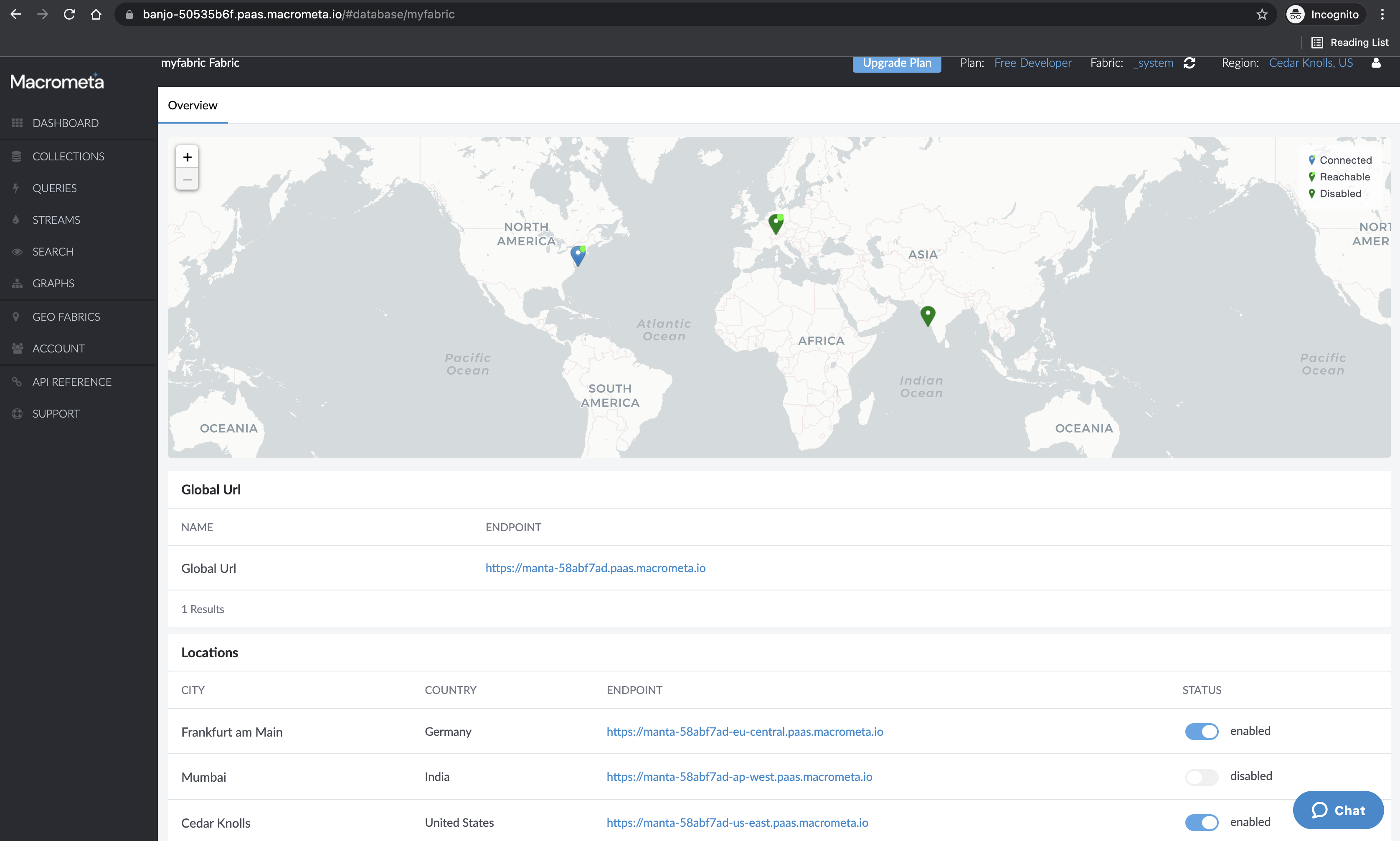Open the Streams droplet icon
This screenshot has width=1400, height=841.
(16, 220)
